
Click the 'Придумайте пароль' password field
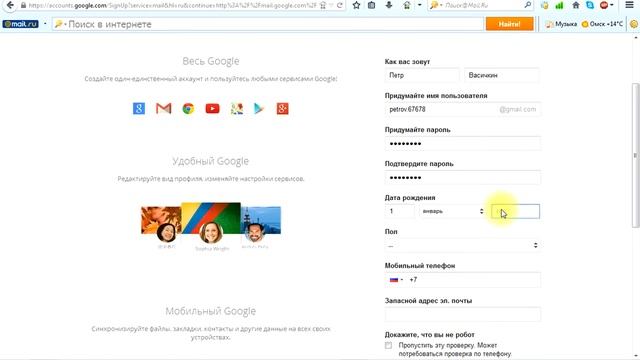[x=462, y=143]
